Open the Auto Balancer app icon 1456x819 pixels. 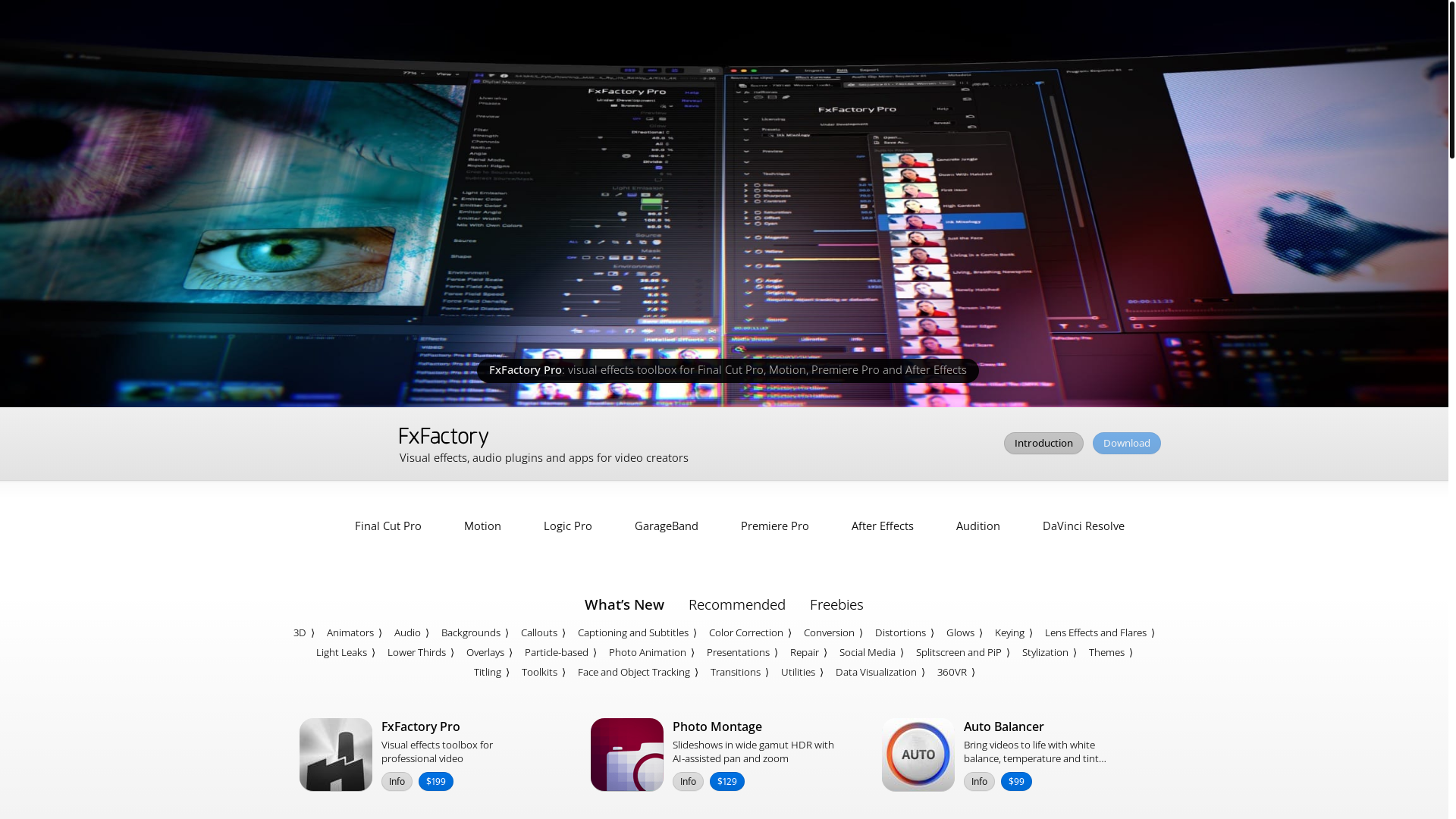(918, 755)
